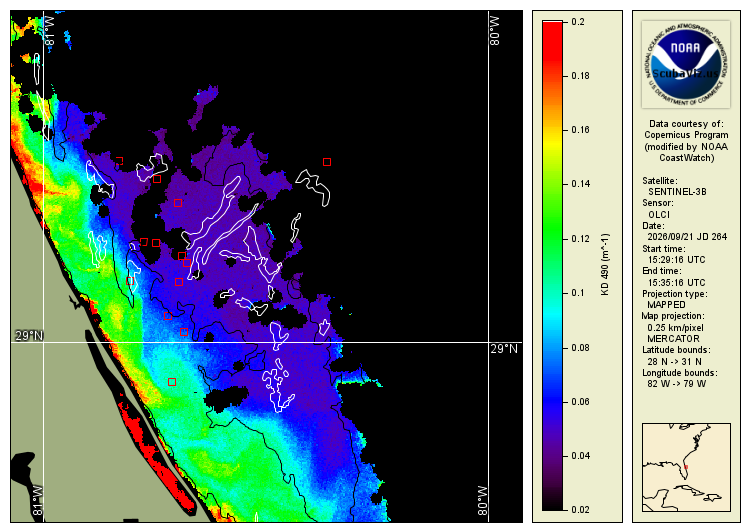Open the Florida inset locator map
This screenshot has width=750, height=532.
pos(686,467)
